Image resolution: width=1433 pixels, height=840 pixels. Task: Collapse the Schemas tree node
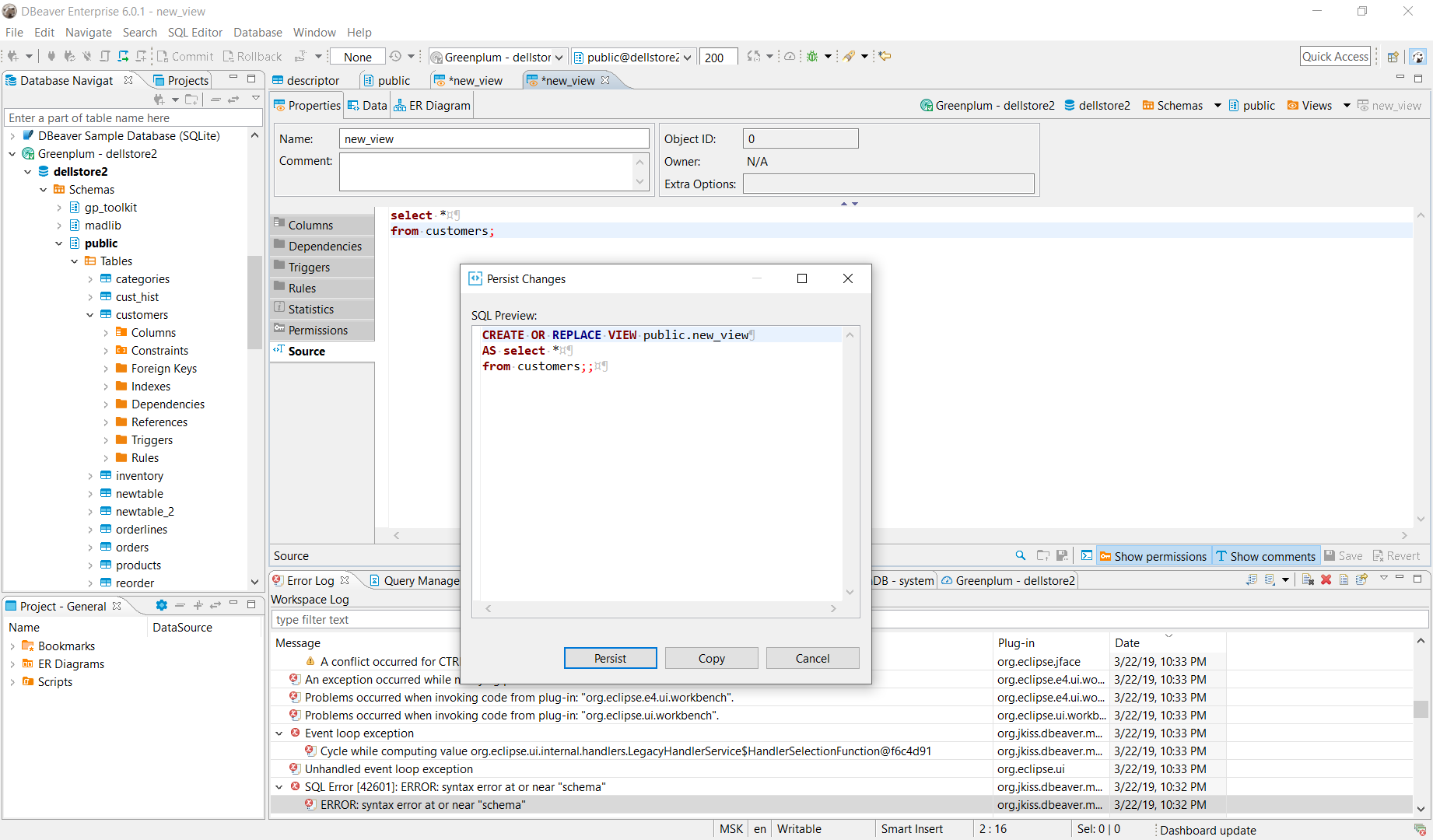pyautogui.click(x=44, y=190)
